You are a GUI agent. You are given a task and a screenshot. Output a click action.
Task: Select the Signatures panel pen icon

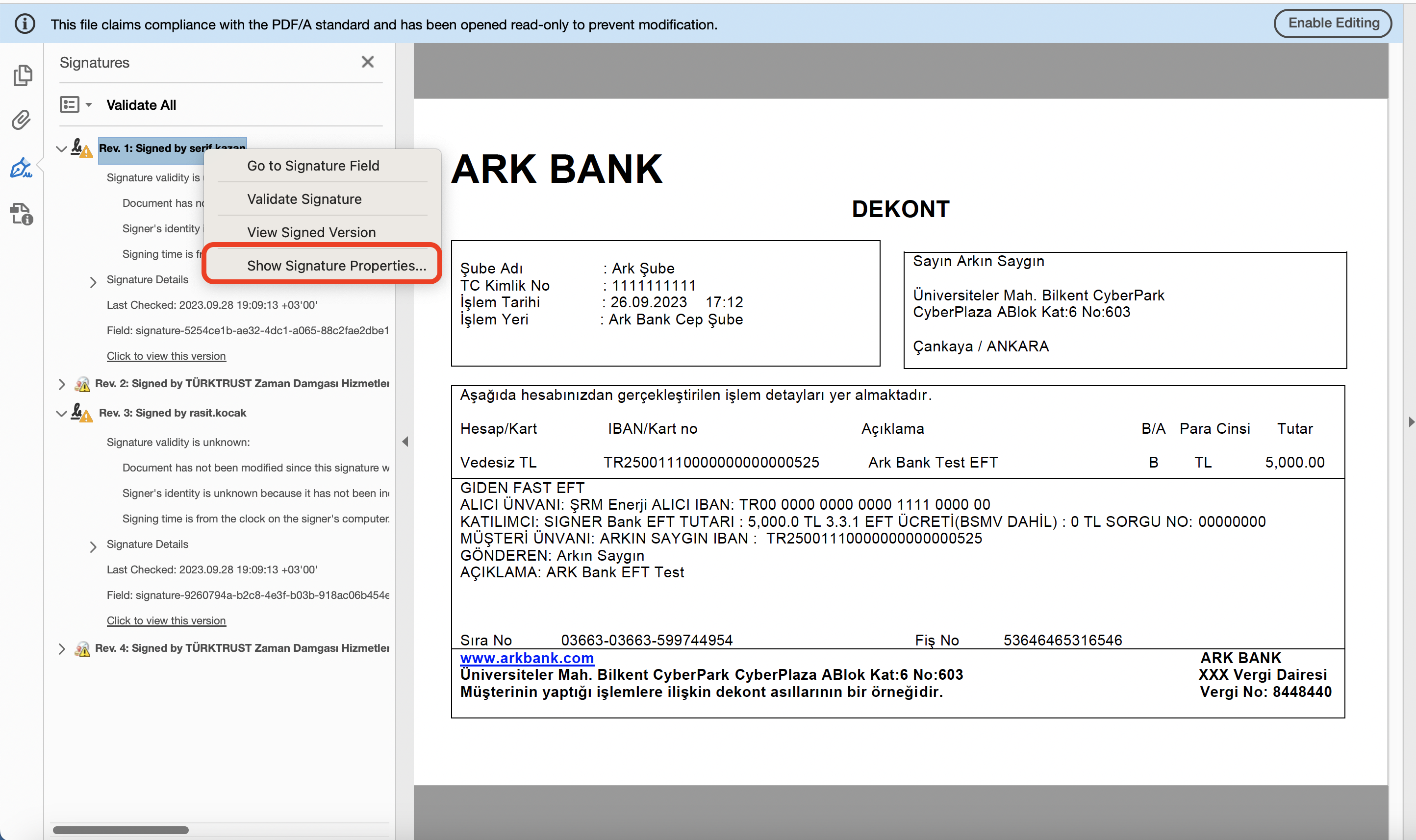coord(22,168)
